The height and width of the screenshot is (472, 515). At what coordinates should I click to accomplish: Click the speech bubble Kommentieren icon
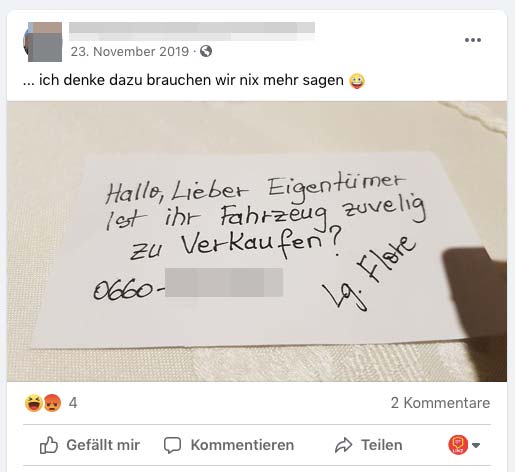[172, 445]
